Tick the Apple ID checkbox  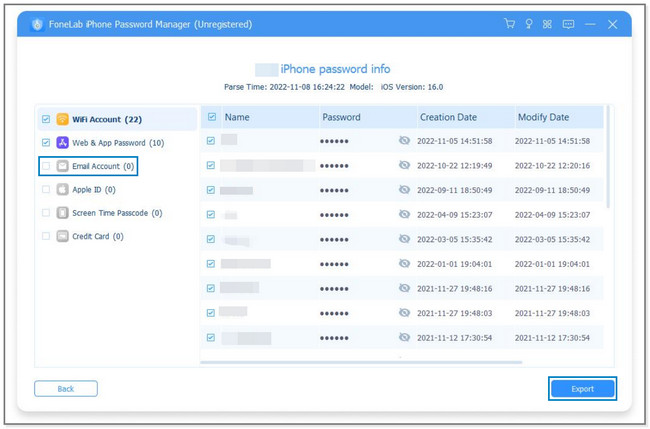46,189
